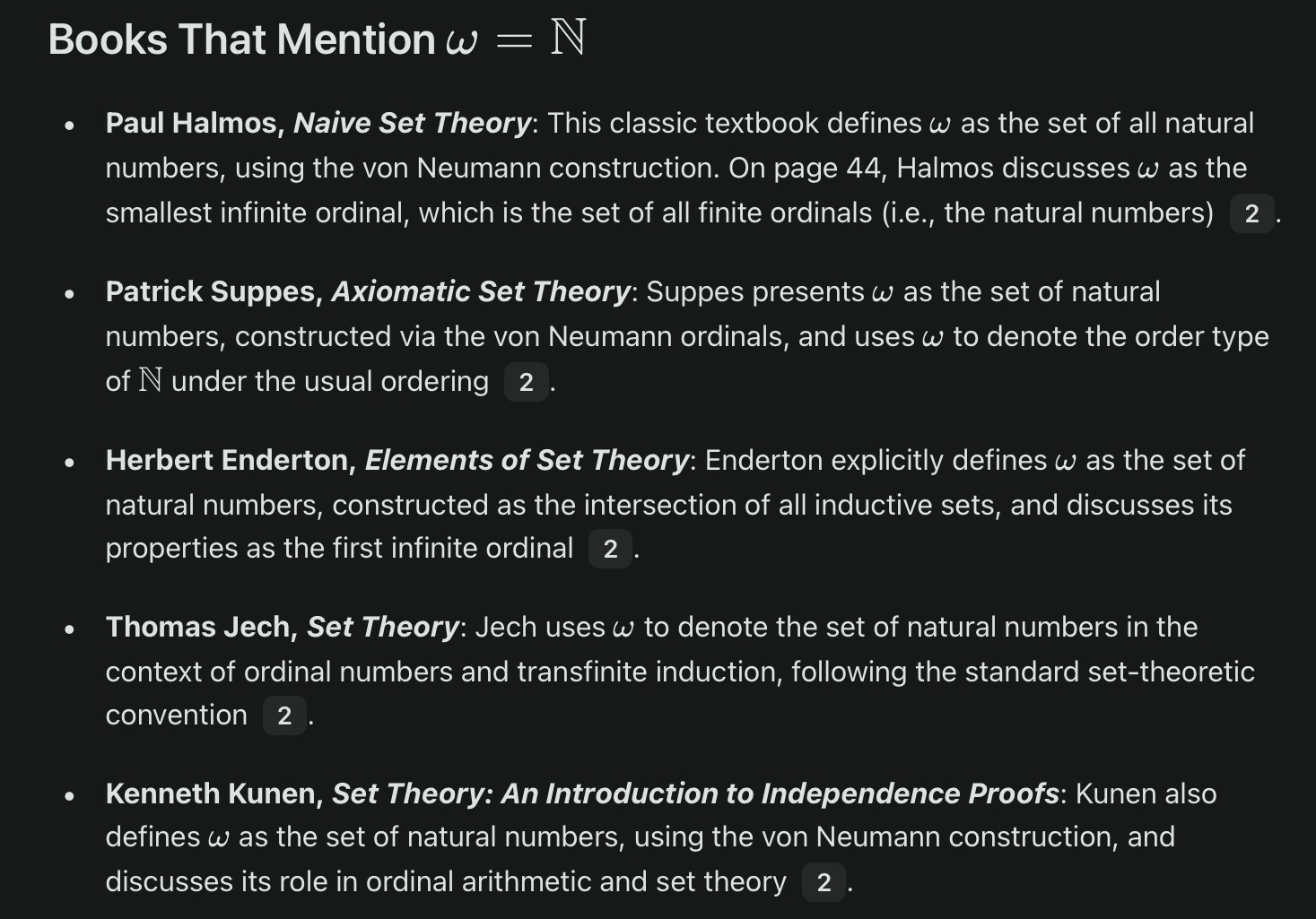Image resolution: width=1316 pixels, height=919 pixels.
Task: Click the author name "Patrick Suppes"
Action: click(211, 291)
